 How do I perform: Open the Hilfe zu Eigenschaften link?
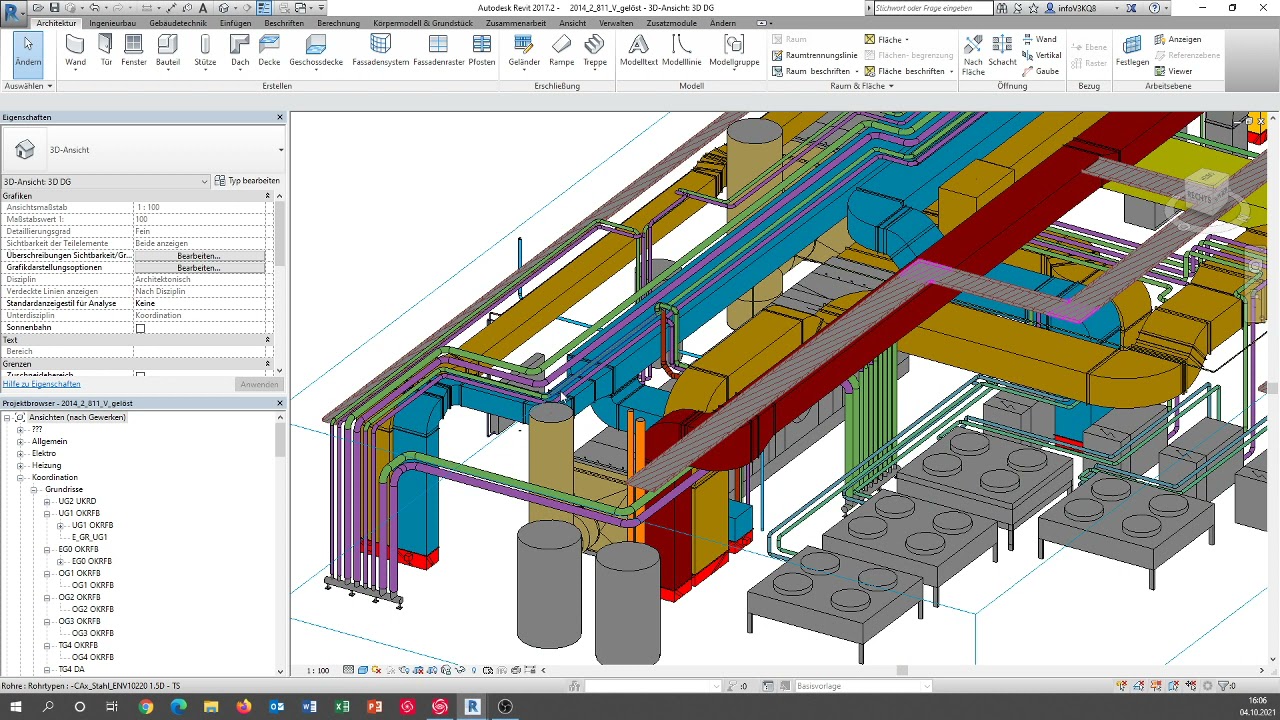tap(41, 384)
